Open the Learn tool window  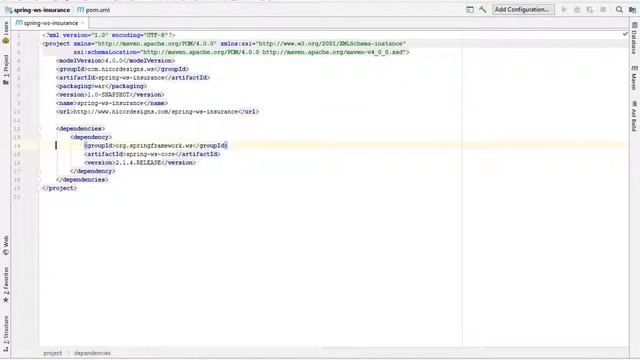pos(6,32)
